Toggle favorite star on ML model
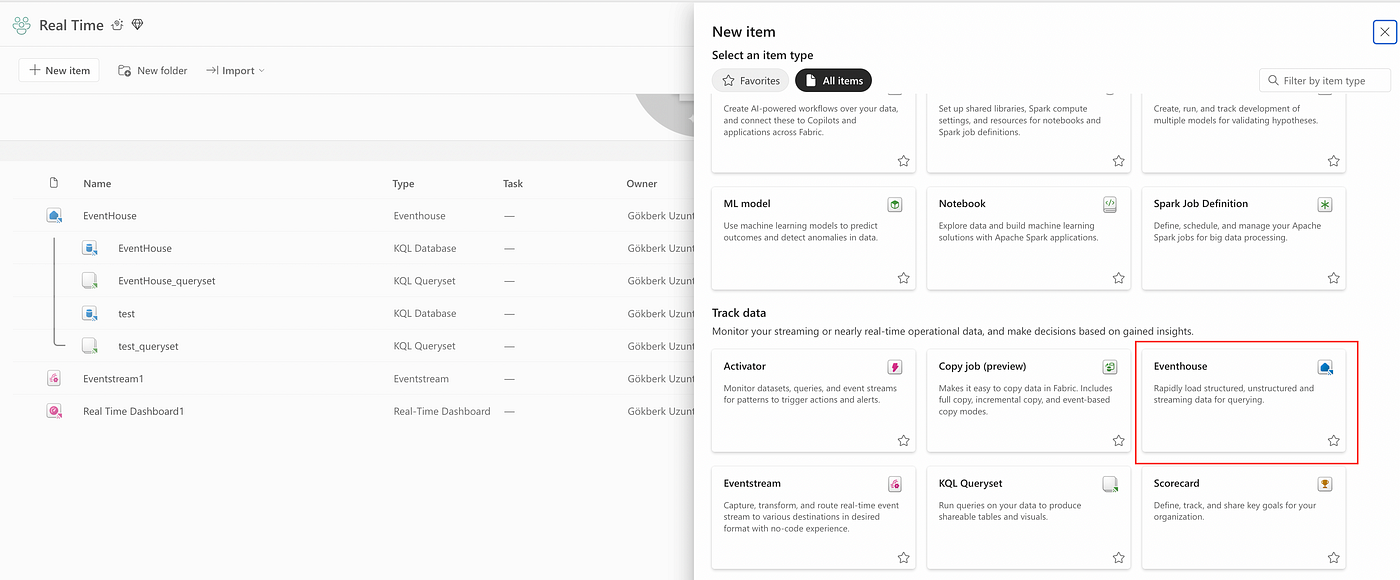1400x580 pixels. tap(903, 278)
